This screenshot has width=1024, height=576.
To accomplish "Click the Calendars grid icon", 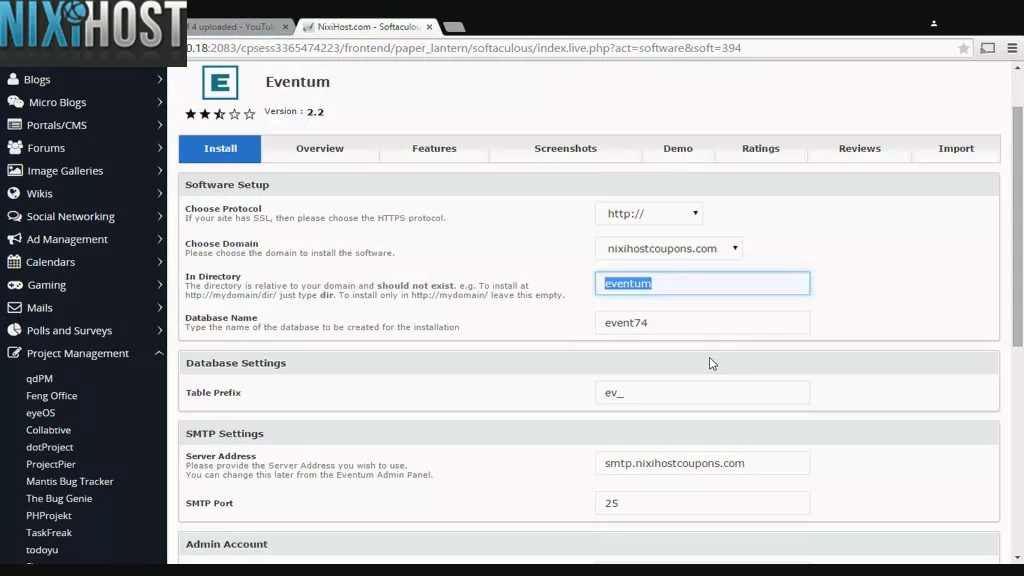I will coord(14,262).
